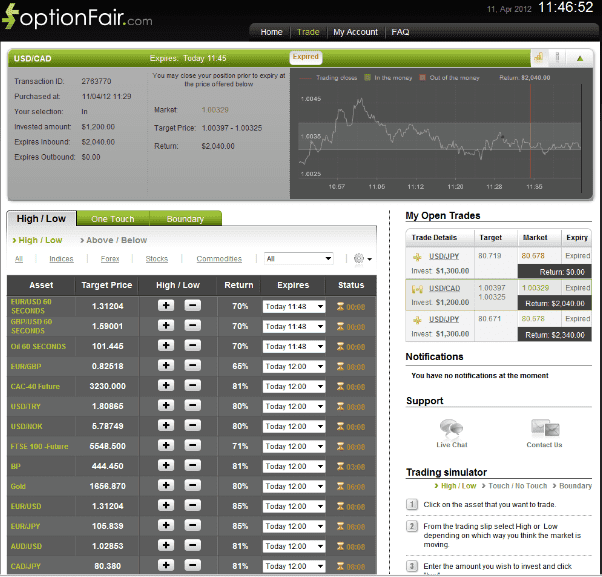Click the USD/CAD price chart
This screenshot has width=602, height=577.
coord(441,133)
